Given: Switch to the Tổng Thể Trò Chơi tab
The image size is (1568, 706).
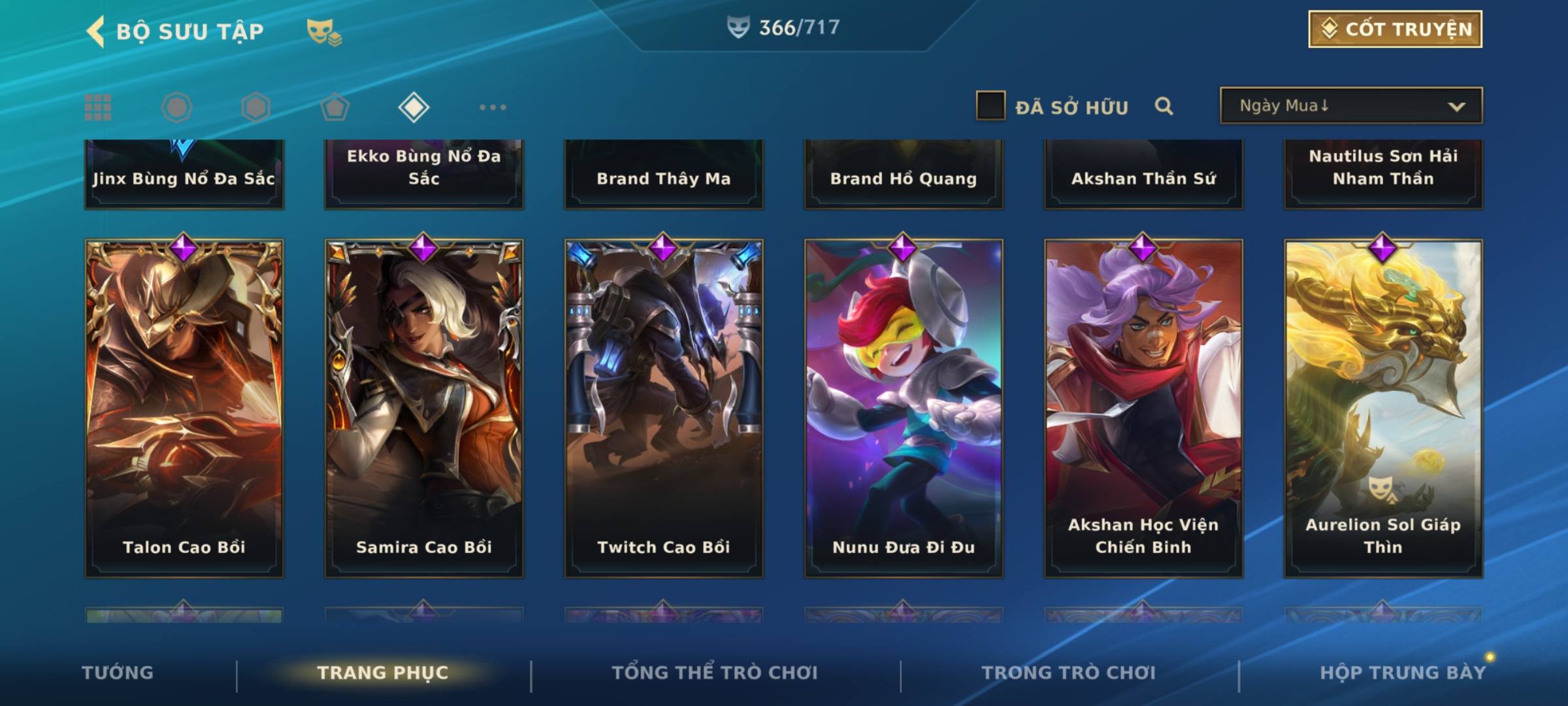Looking at the screenshot, I should pos(715,673).
